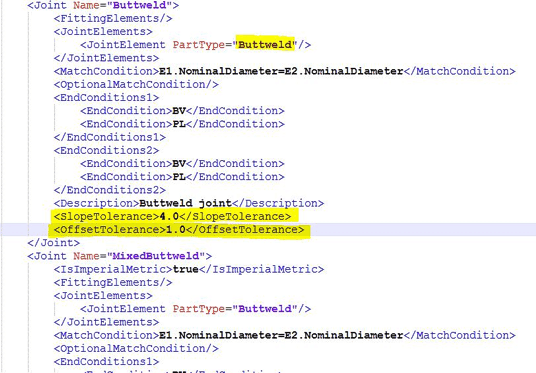Place cursor in Joint Name="Buttweld" opening tag
The height and width of the screenshot is (373, 536).
(x=103, y=5)
